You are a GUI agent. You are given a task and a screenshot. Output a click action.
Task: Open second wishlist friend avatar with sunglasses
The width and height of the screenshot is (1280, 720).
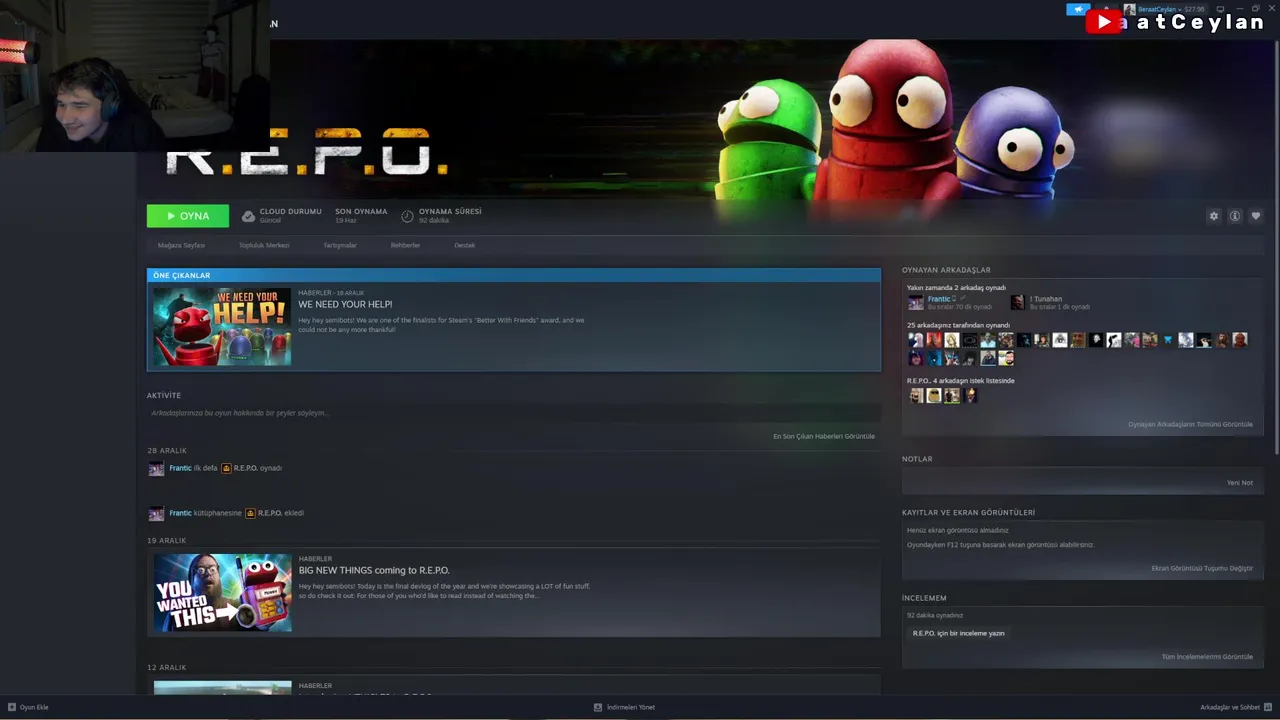934,396
